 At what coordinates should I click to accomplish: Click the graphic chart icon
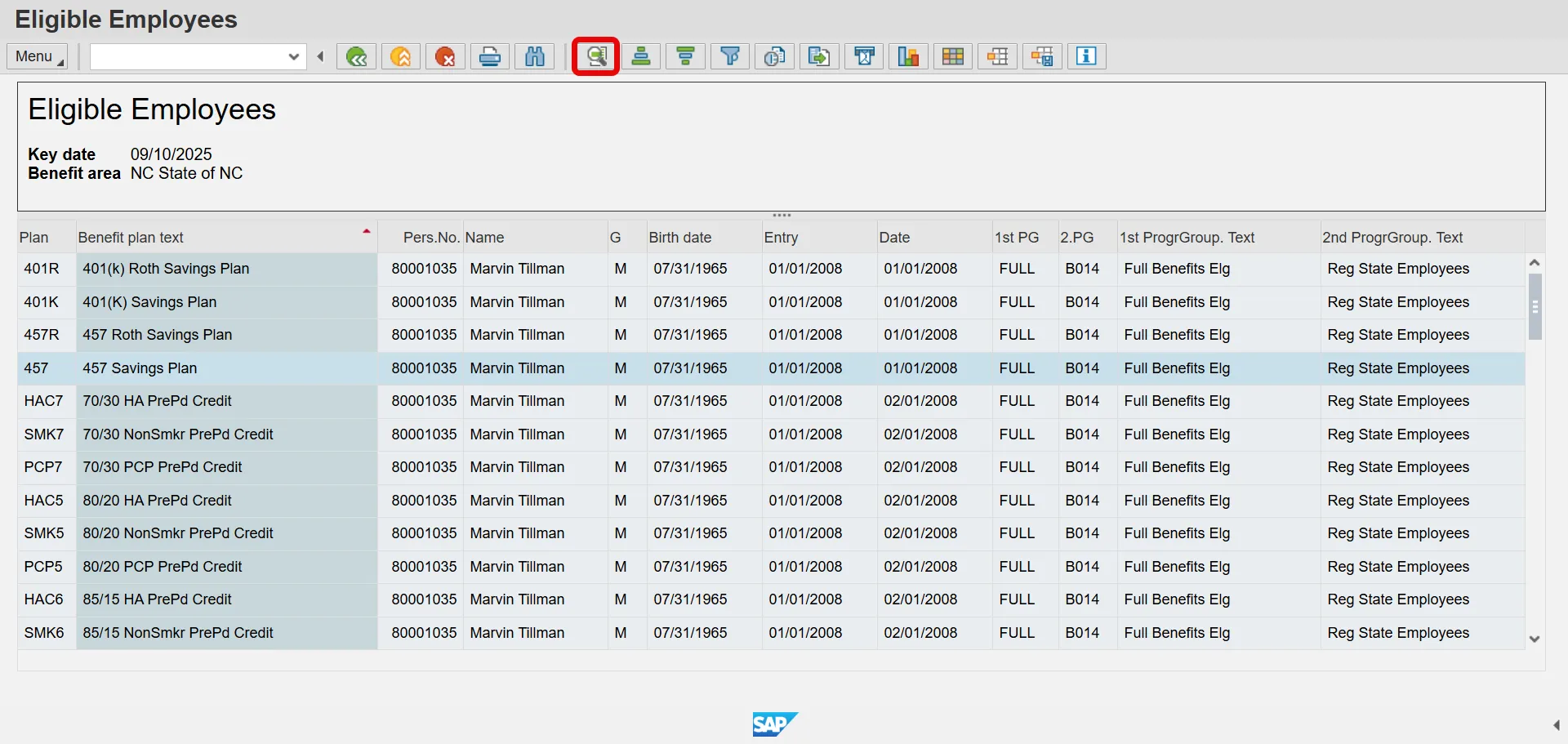[x=908, y=56]
